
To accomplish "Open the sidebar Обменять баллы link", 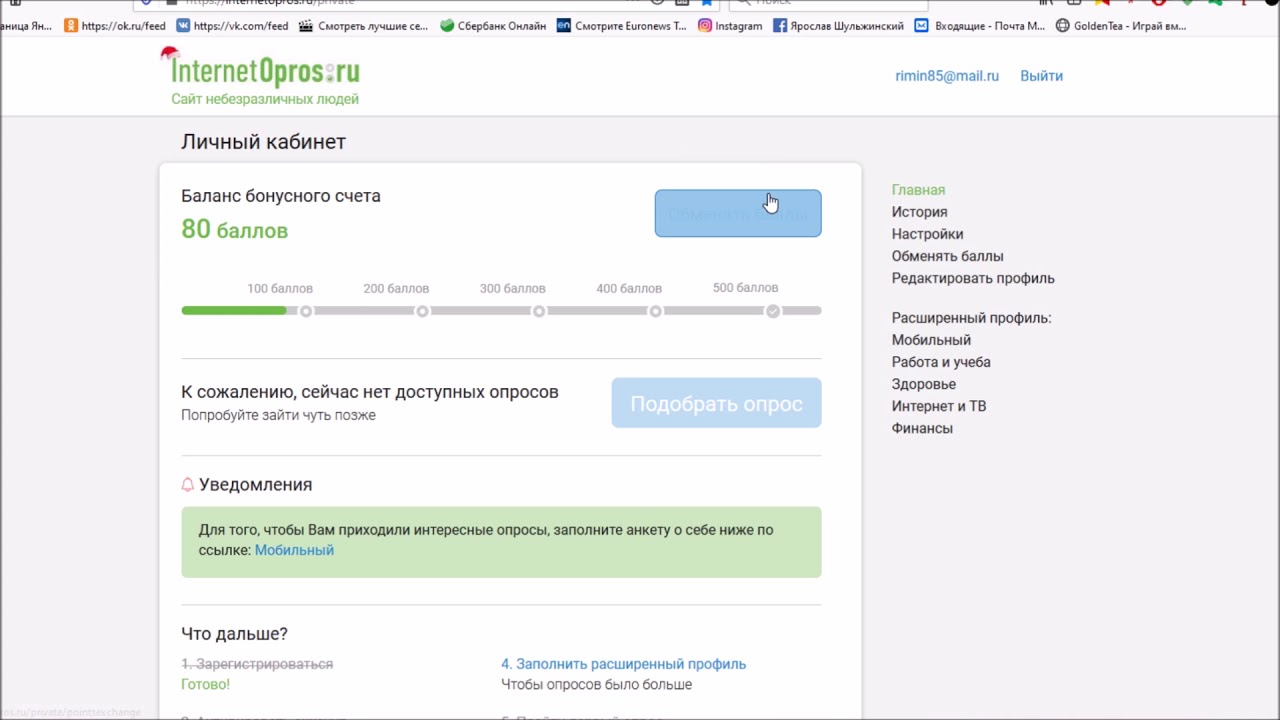I will point(947,256).
